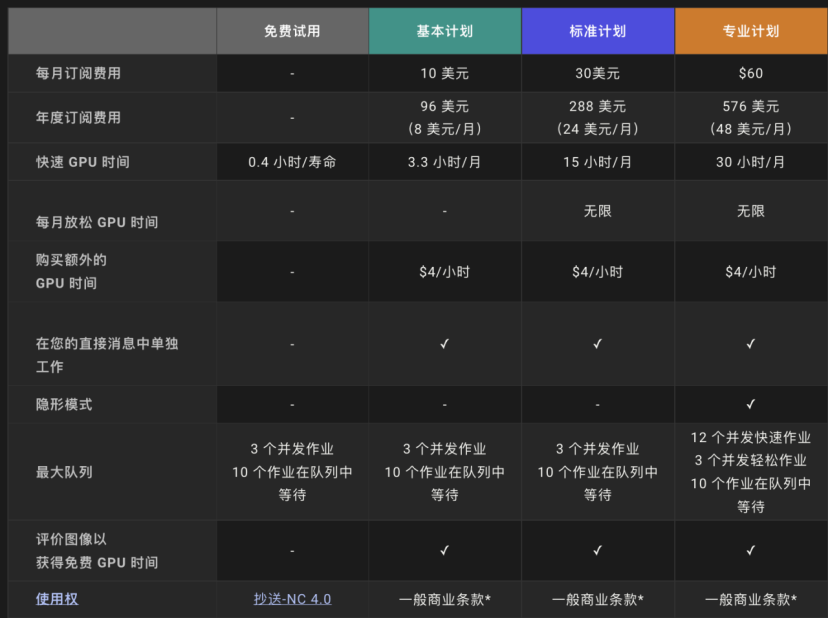828x618 pixels.
Task: Select the 免费试用 column header
Action: 292,31
